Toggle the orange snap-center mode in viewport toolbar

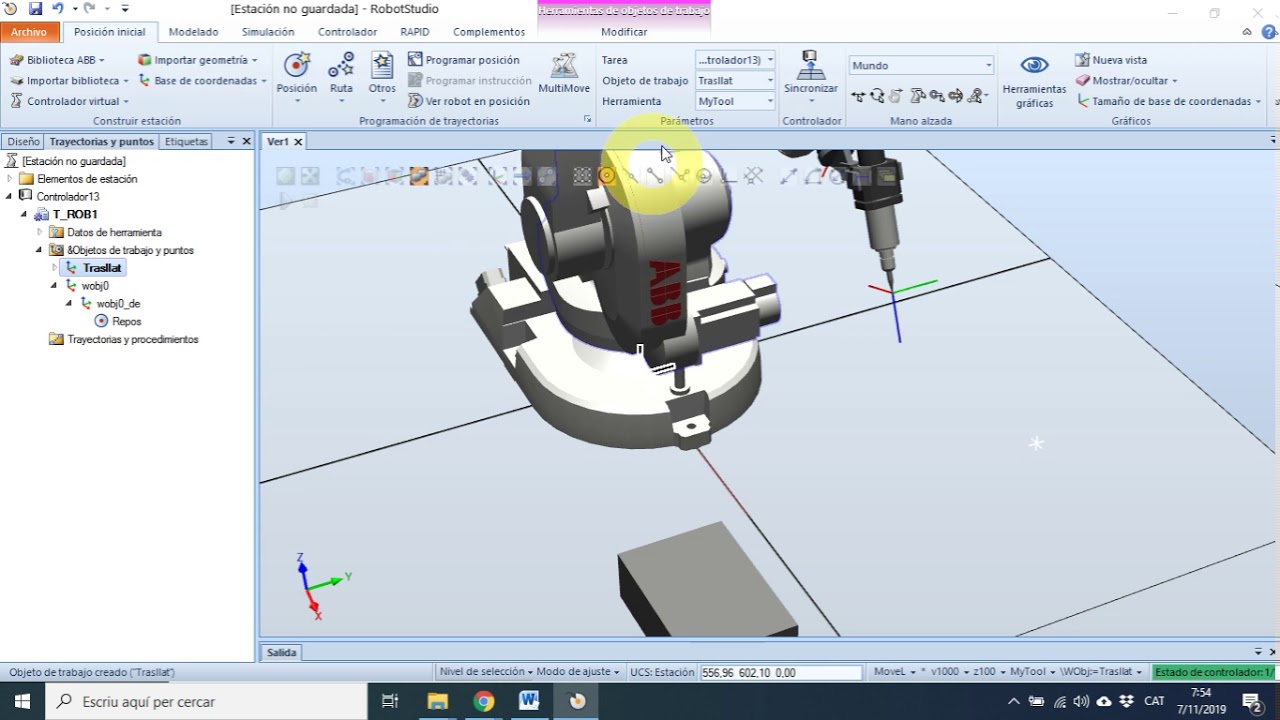tap(607, 176)
